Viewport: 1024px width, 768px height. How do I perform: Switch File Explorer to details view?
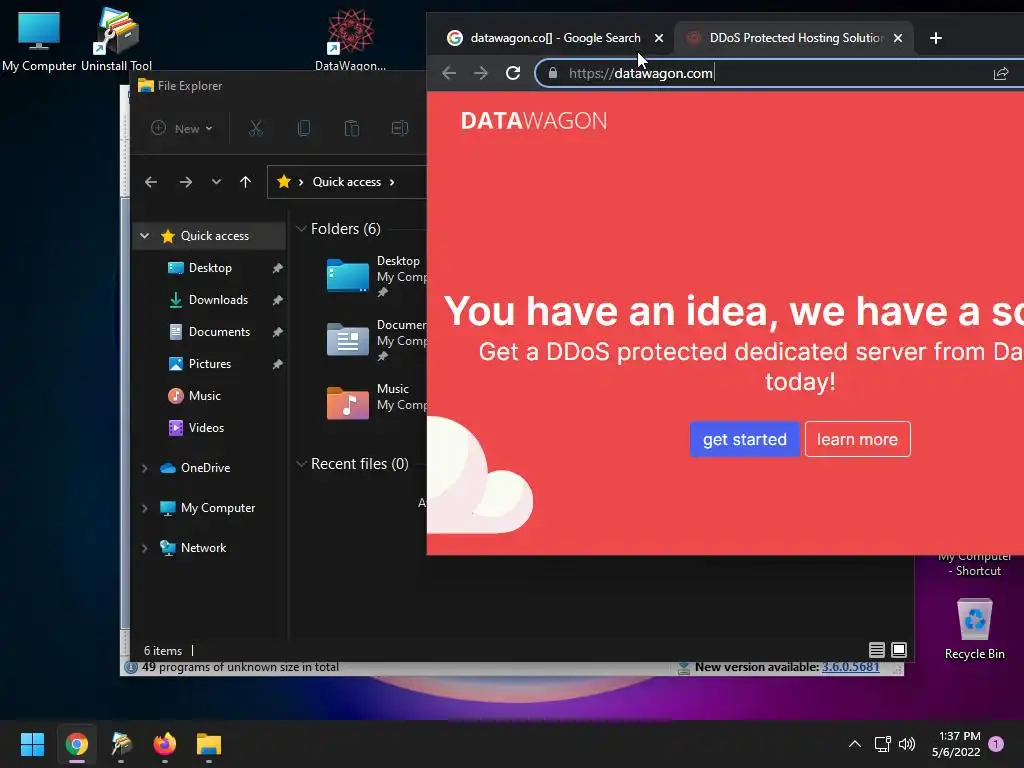[876, 650]
